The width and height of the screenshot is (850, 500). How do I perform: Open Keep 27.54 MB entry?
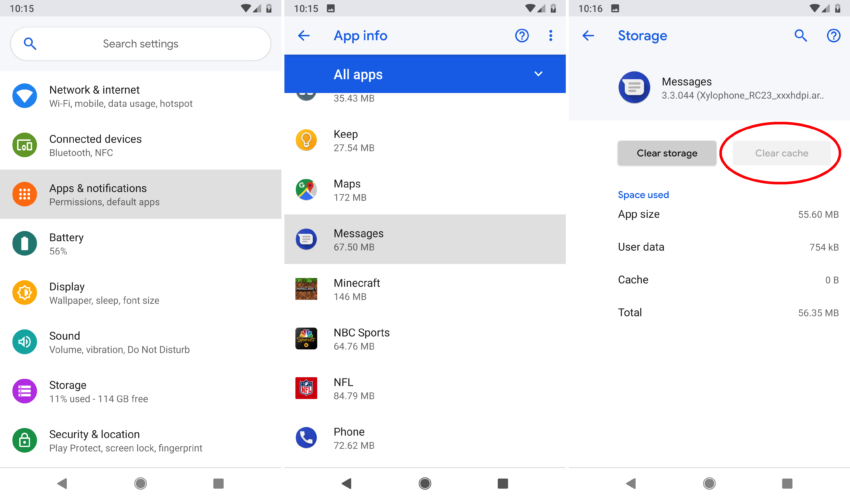pos(425,140)
